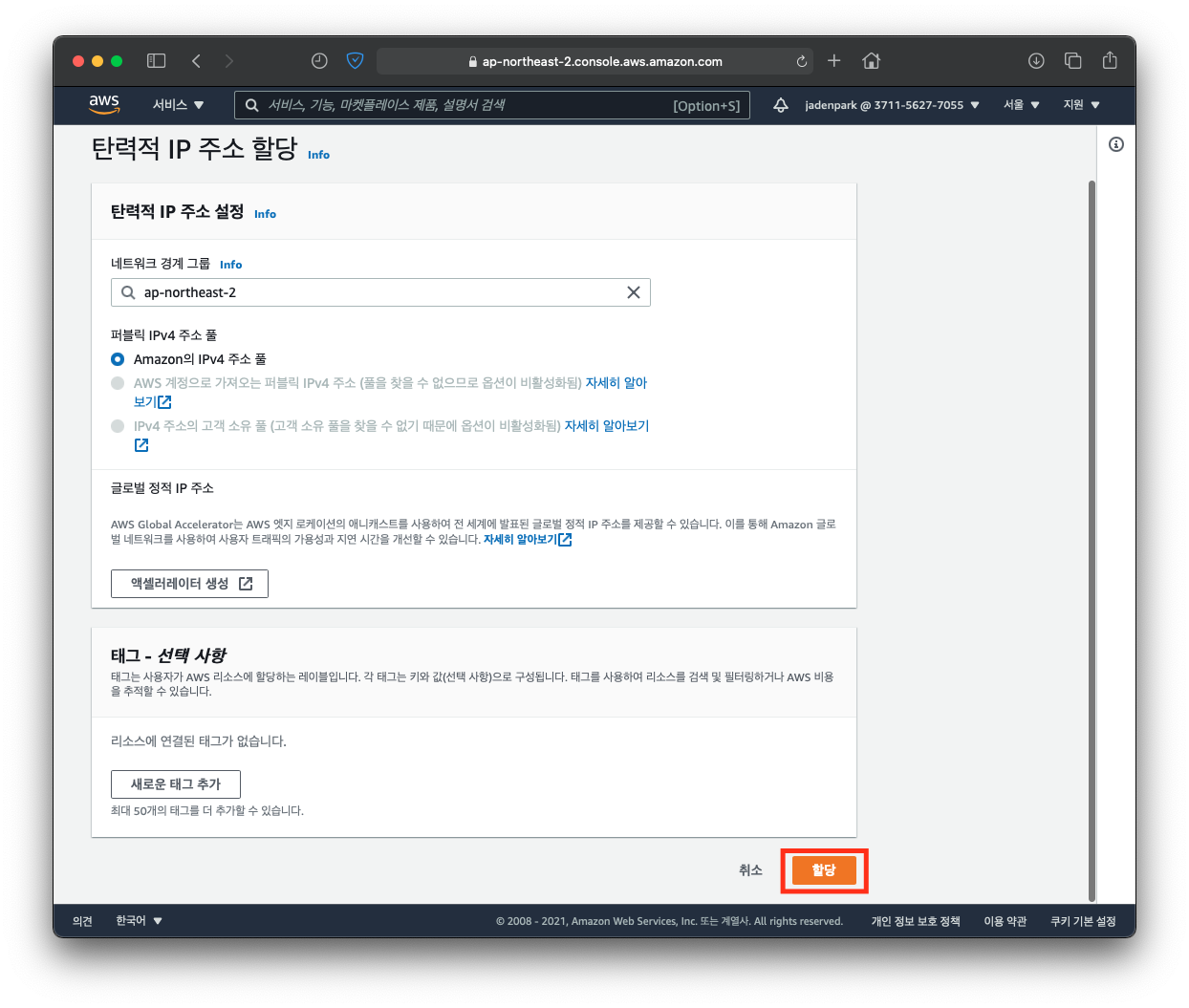Open external link icon after IPv4 고객 소유 풀

(141, 445)
